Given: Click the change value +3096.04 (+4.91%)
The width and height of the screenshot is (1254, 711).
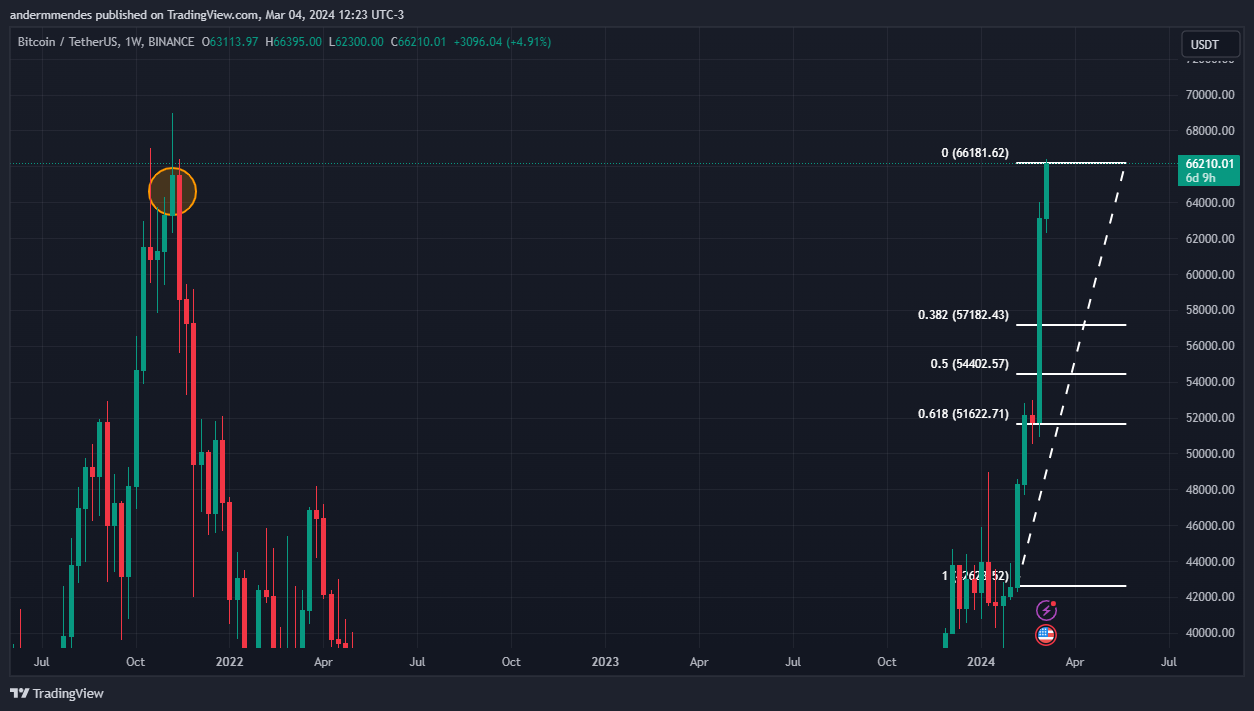Looking at the screenshot, I should [502, 42].
